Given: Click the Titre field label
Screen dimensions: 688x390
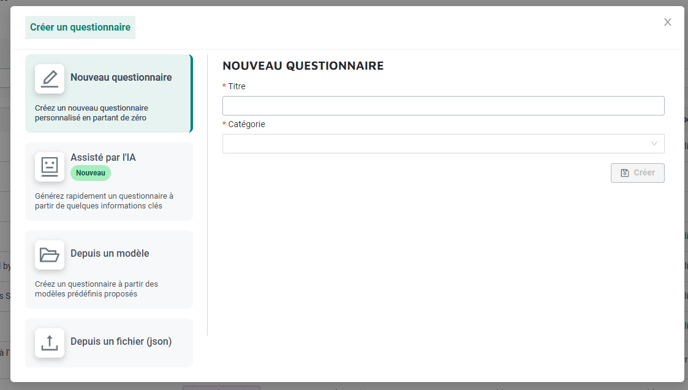Looking at the screenshot, I should [236, 86].
